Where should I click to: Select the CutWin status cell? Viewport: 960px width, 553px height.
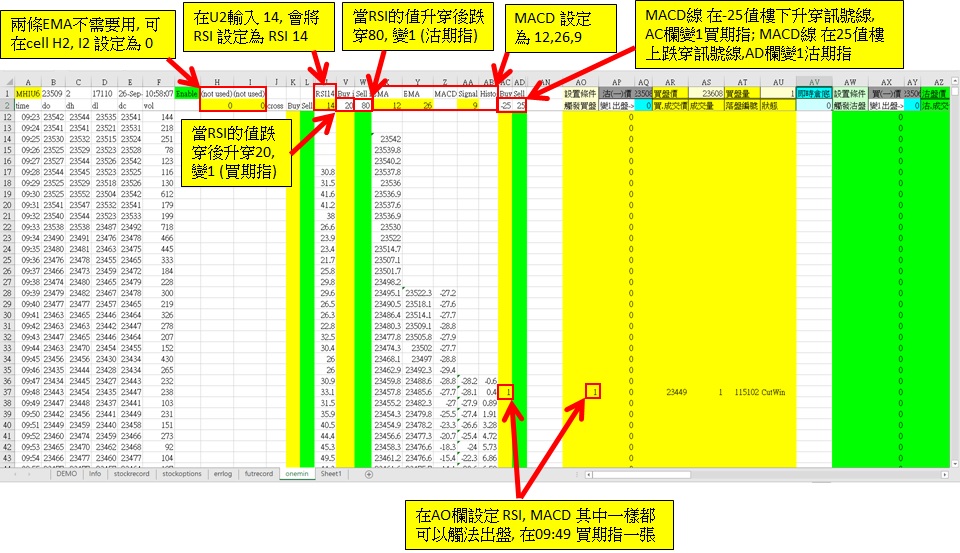tap(773, 392)
